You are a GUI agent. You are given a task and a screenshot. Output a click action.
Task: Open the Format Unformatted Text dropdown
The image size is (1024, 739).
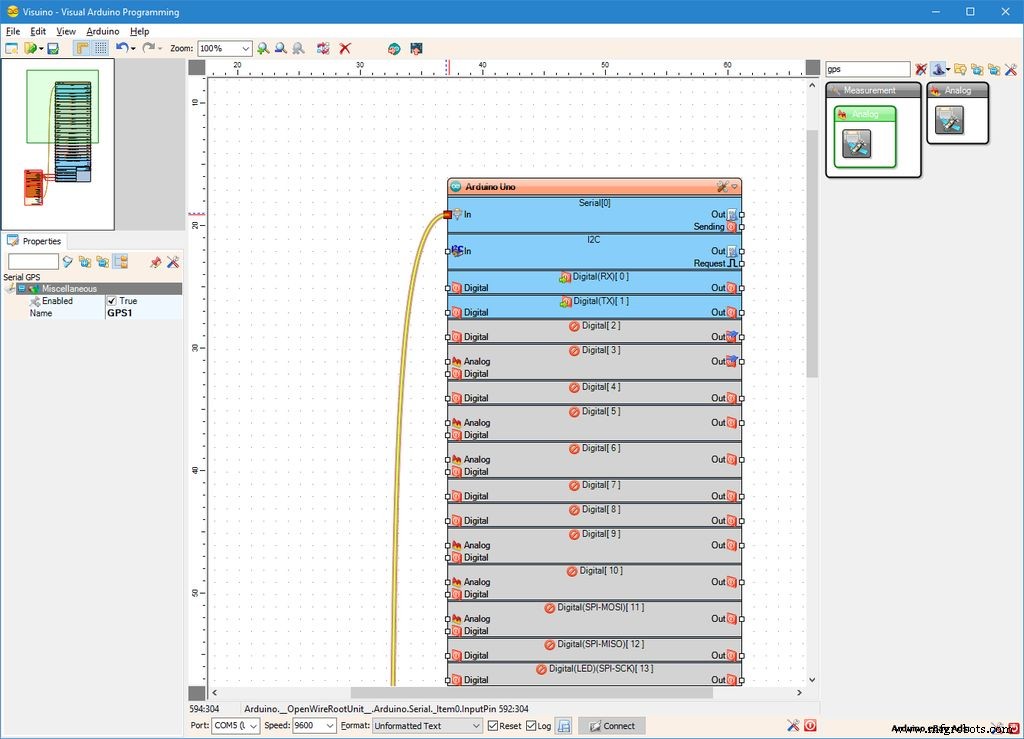coord(476,726)
